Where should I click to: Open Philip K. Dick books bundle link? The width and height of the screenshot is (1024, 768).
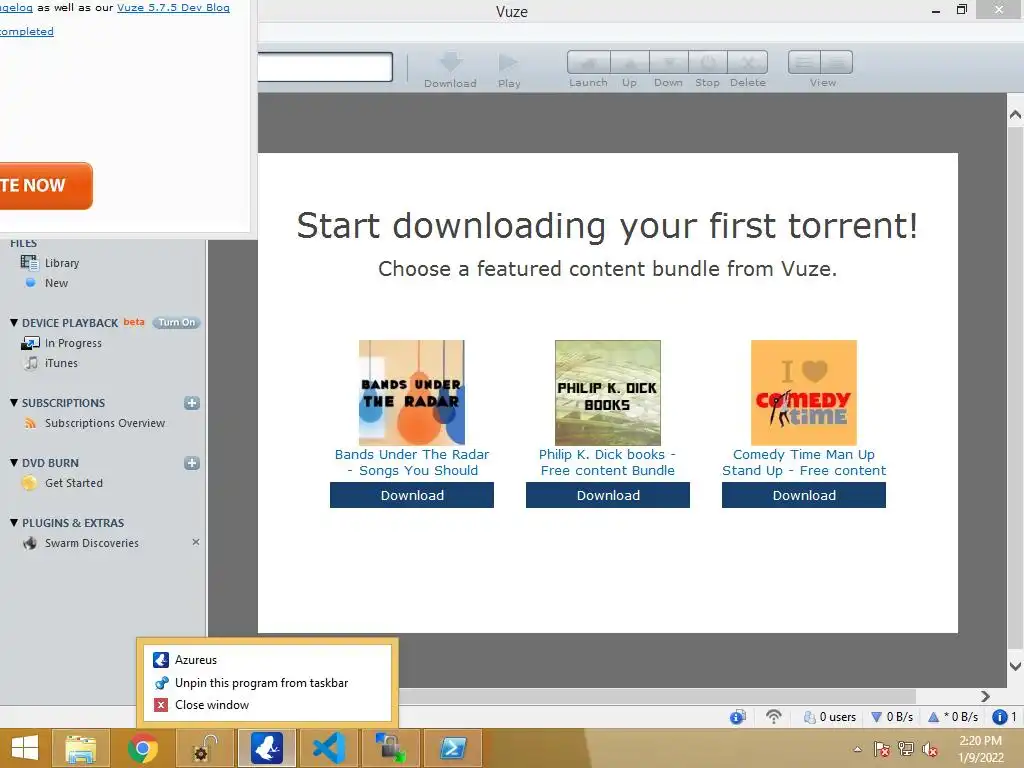(x=607, y=462)
